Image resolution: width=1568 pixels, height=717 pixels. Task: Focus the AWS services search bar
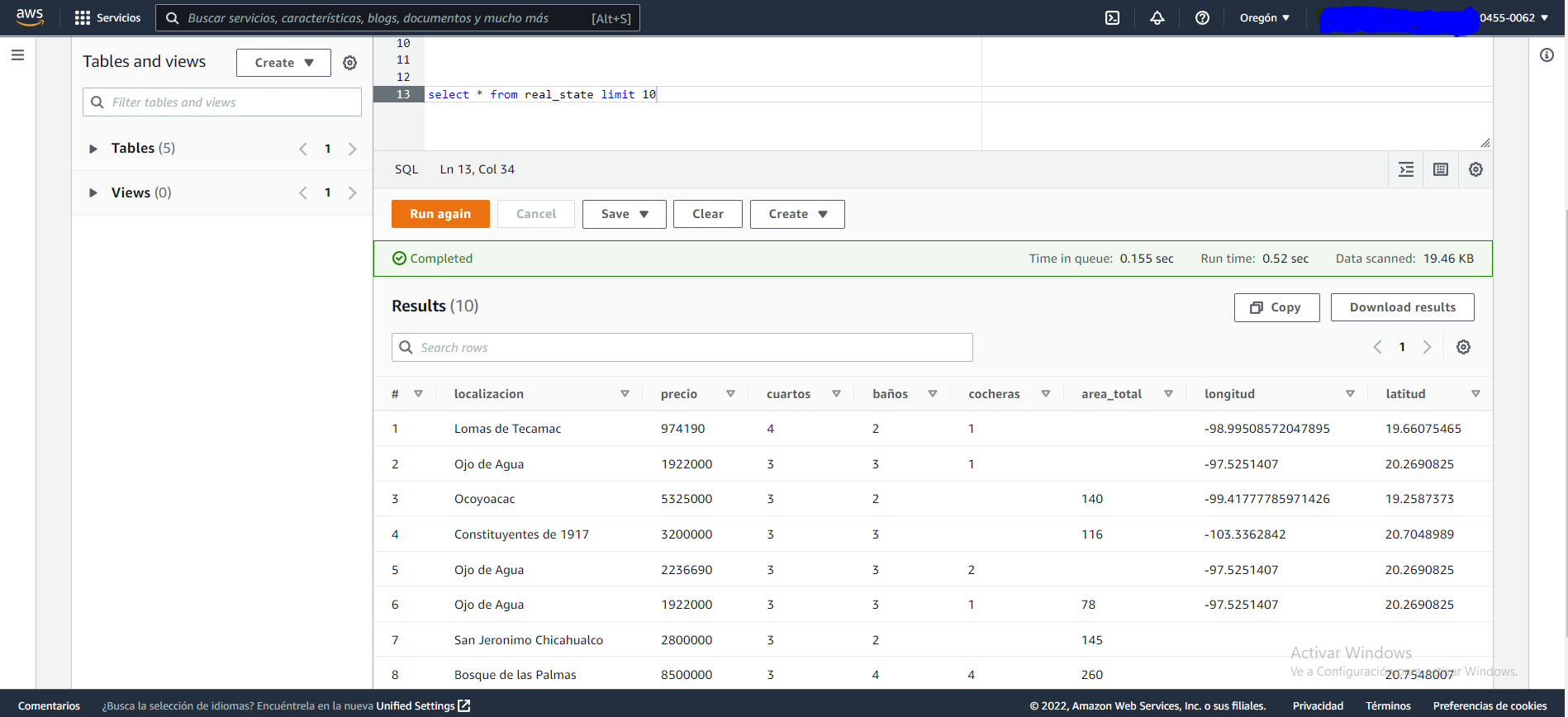coord(397,18)
